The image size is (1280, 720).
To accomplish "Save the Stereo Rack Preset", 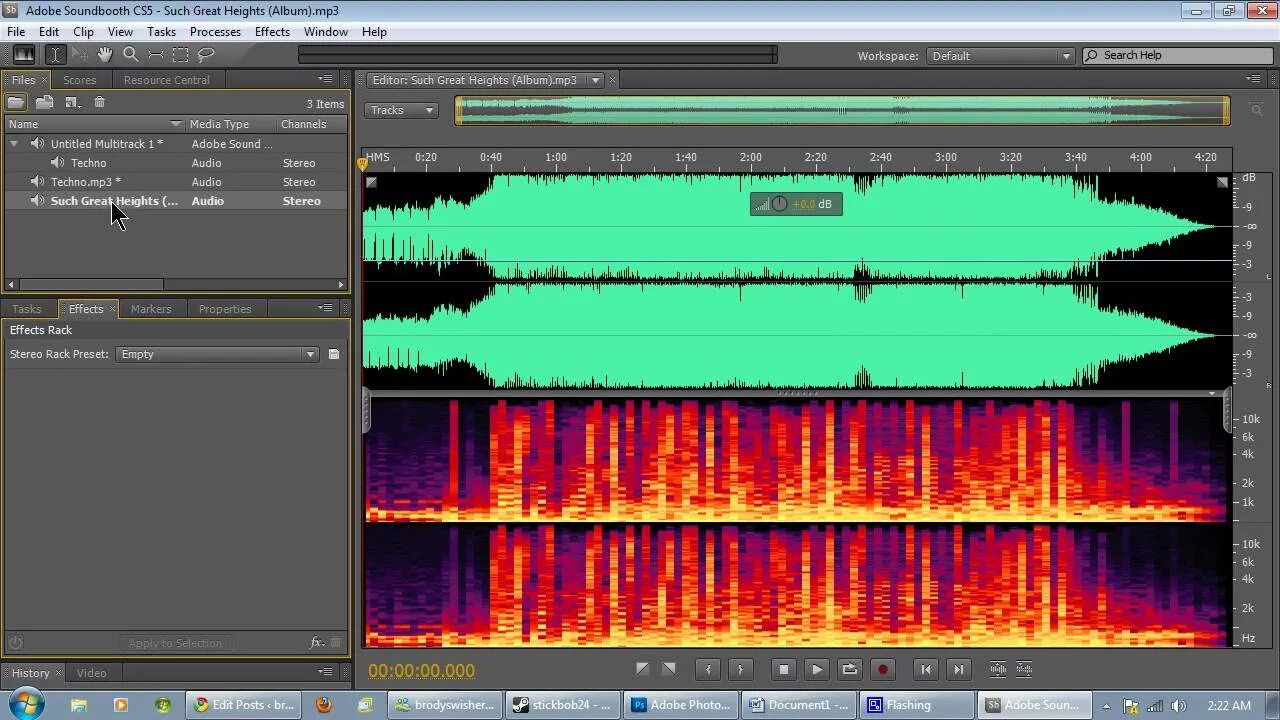I will click(x=334, y=354).
